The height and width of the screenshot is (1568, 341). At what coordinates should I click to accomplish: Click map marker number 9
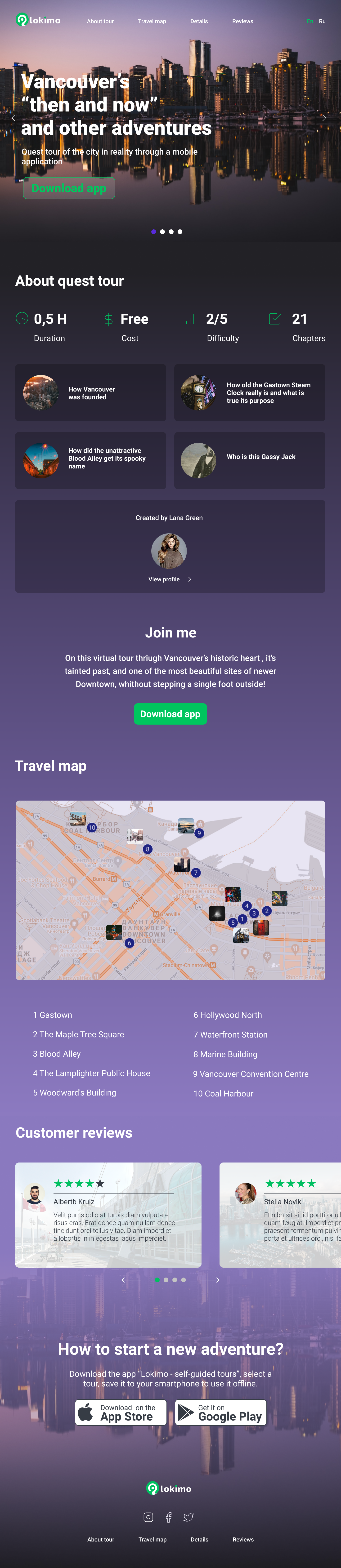pos(199,833)
